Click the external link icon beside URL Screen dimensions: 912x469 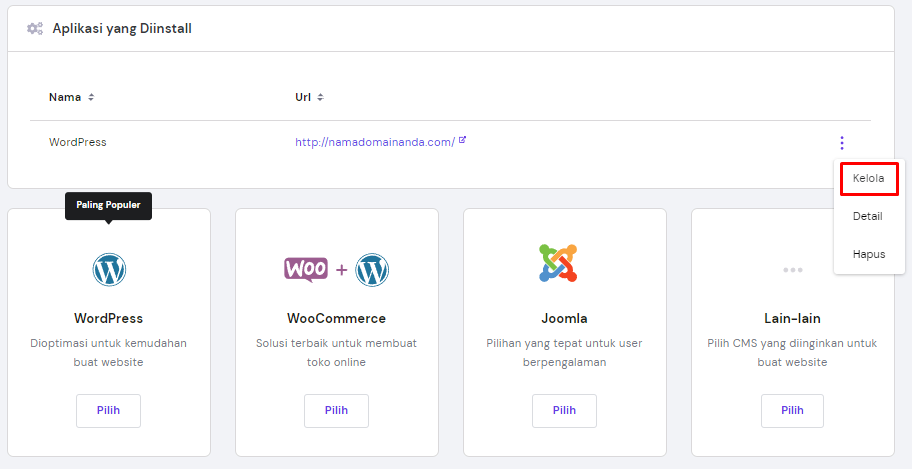point(463,141)
